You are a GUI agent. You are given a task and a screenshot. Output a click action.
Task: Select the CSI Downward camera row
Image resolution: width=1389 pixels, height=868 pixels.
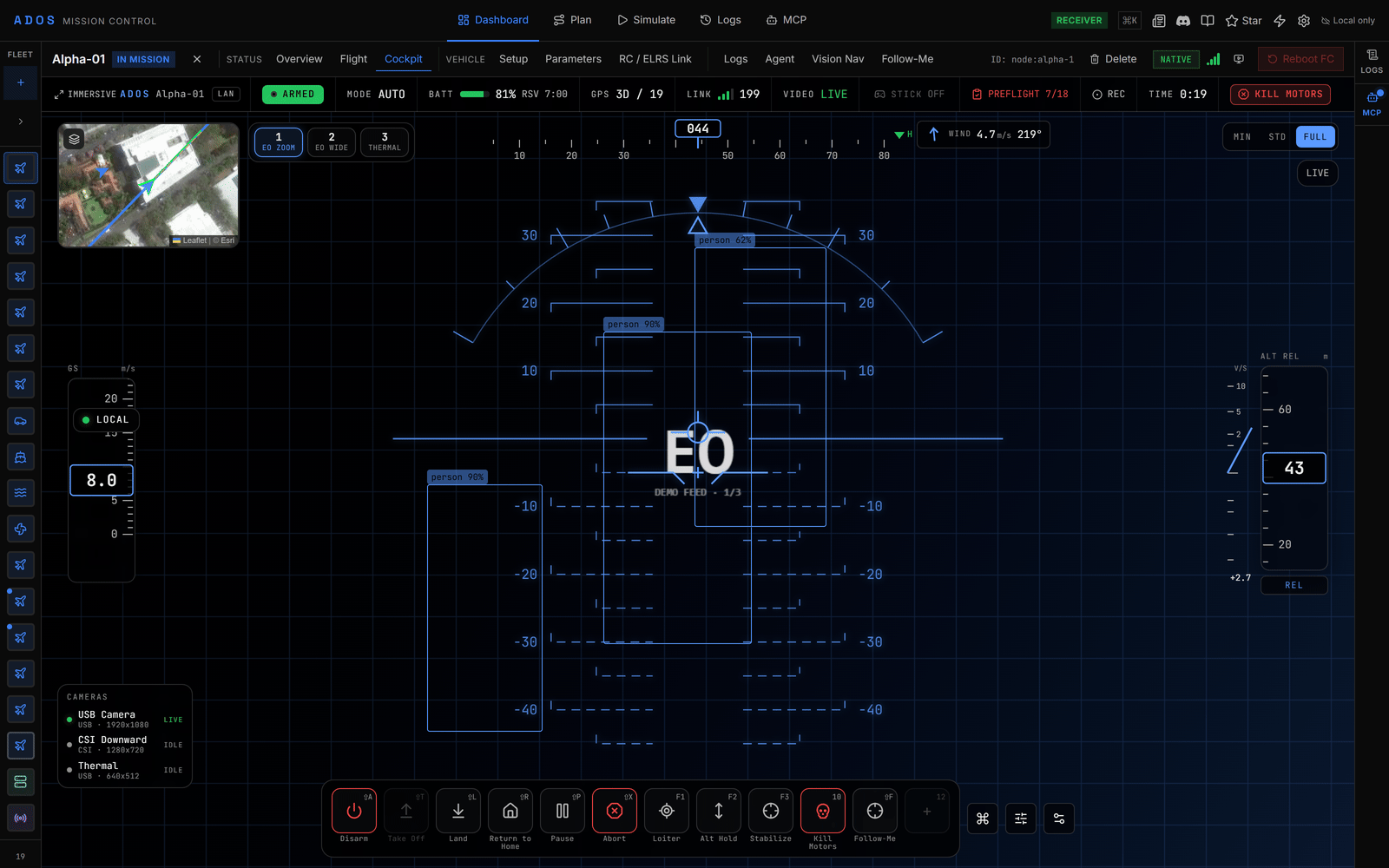(x=125, y=745)
